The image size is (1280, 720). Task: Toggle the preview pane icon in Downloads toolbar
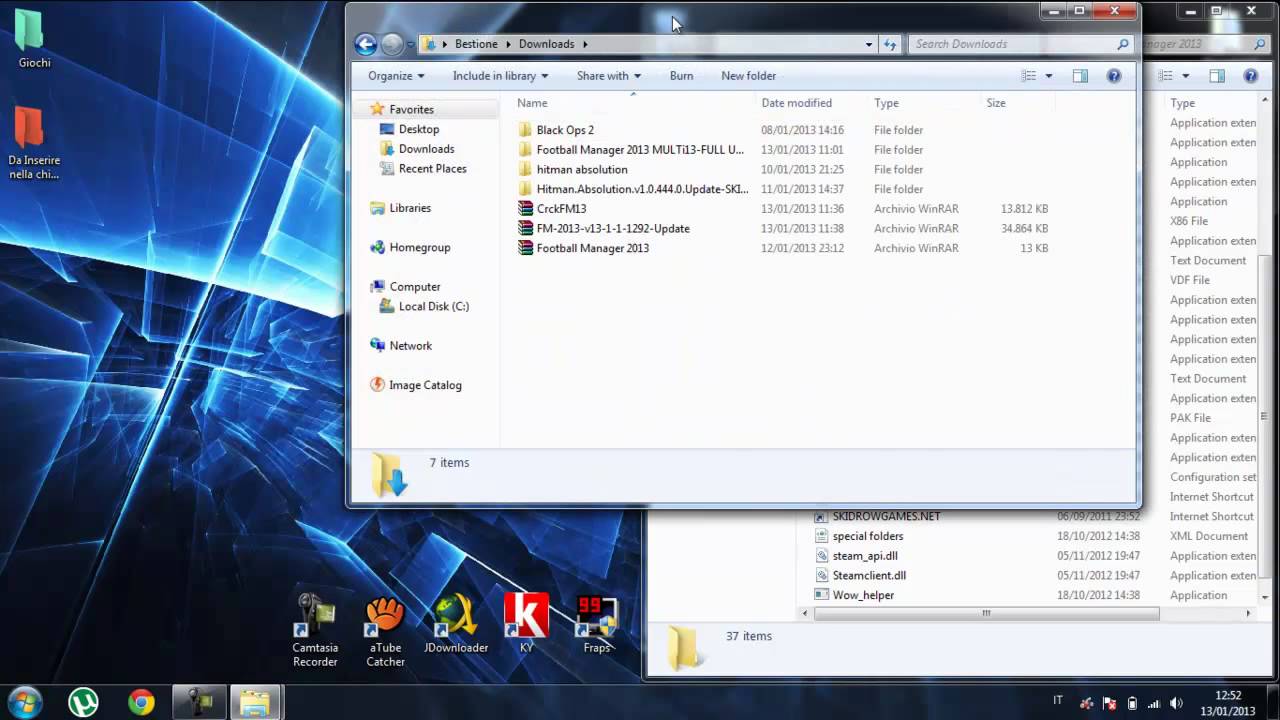click(1080, 76)
